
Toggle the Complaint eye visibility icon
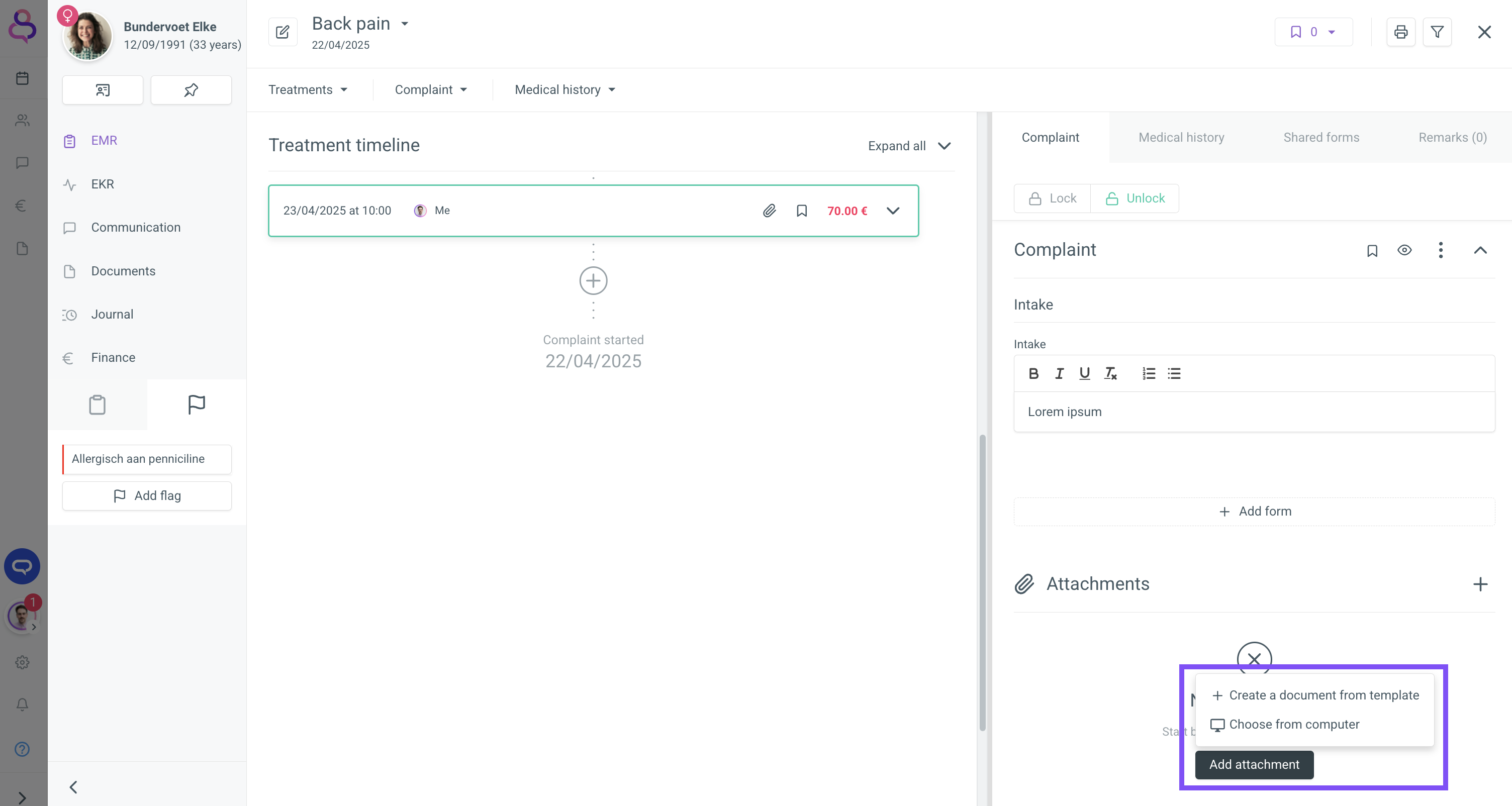point(1404,250)
